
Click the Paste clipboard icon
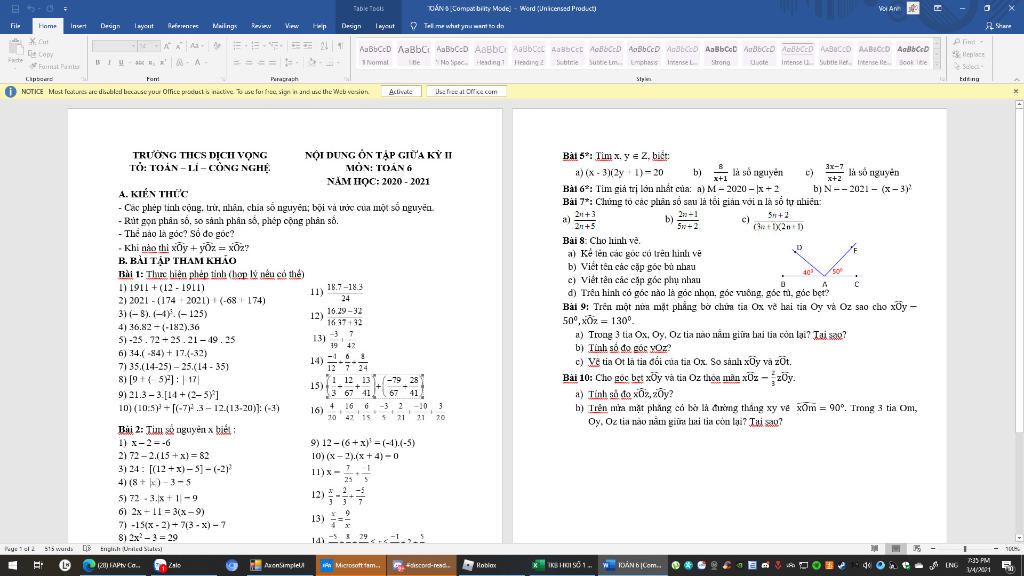pos(15,48)
